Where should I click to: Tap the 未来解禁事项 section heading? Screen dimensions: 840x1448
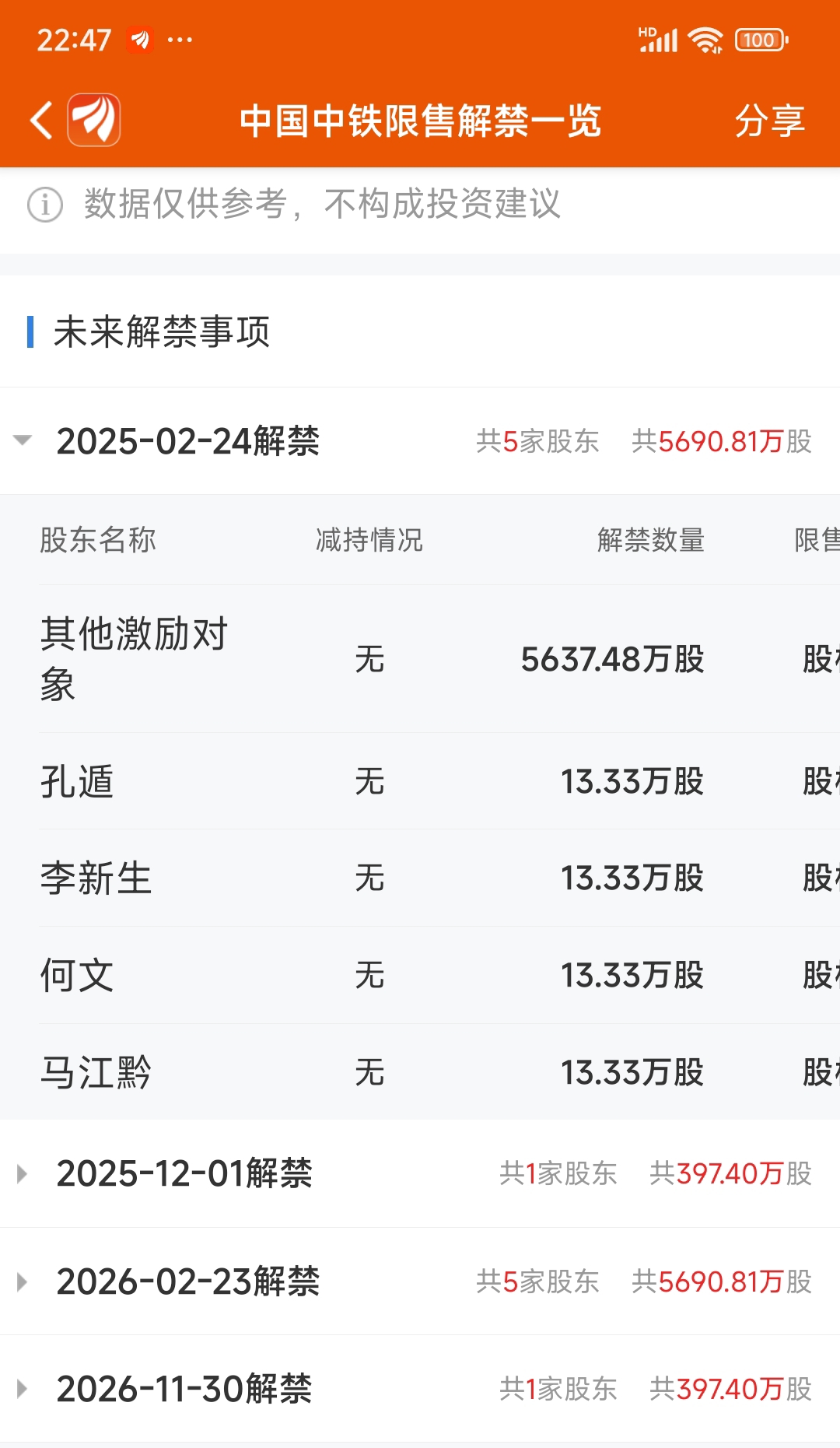pos(162,331)
